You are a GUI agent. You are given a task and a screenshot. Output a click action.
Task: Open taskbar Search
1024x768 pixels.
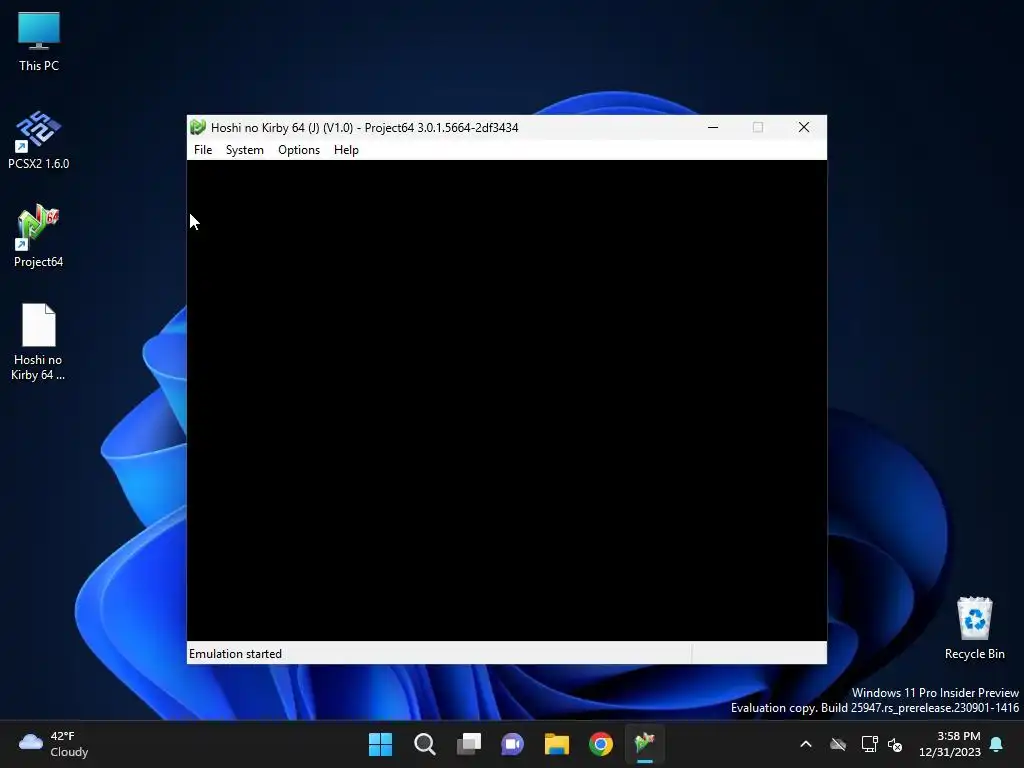point(424,744)
